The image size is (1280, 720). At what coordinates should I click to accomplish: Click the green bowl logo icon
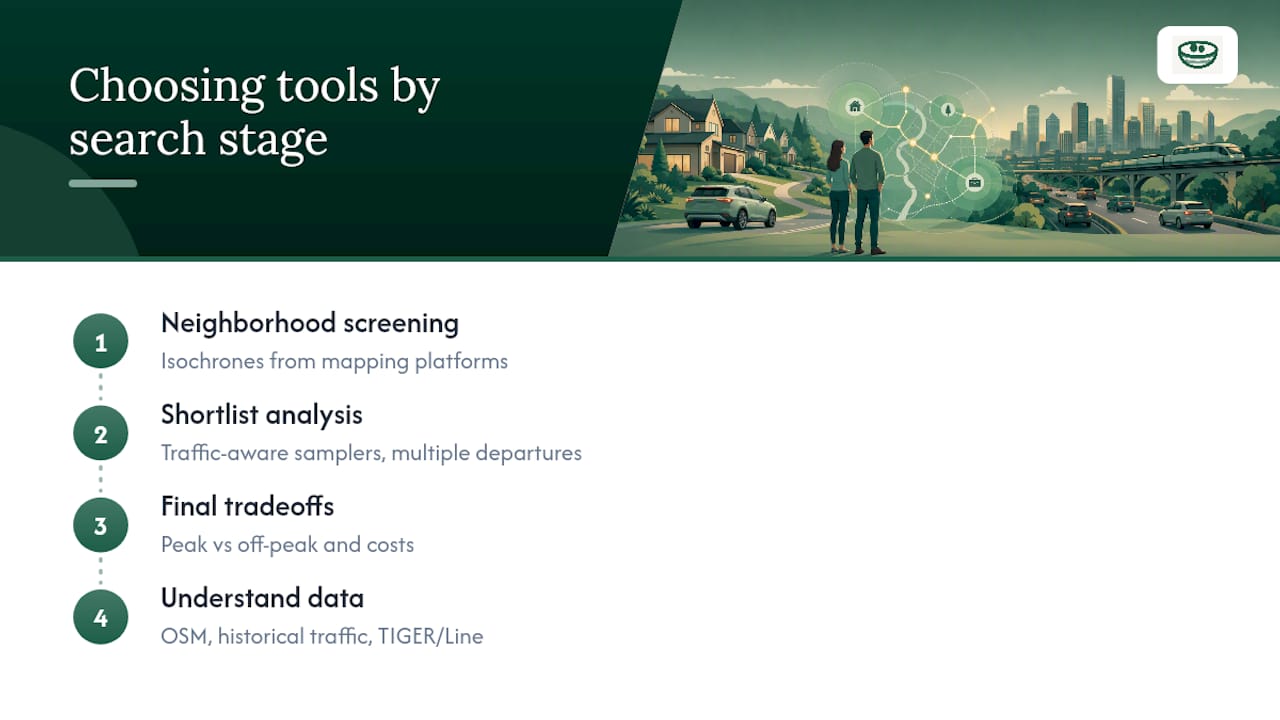click(x=1197, y=54)
